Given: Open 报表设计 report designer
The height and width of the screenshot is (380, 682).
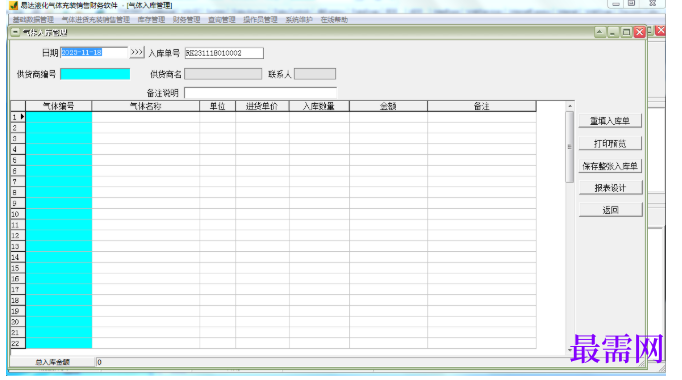Looking at the screenshot, I should (610, 188).
